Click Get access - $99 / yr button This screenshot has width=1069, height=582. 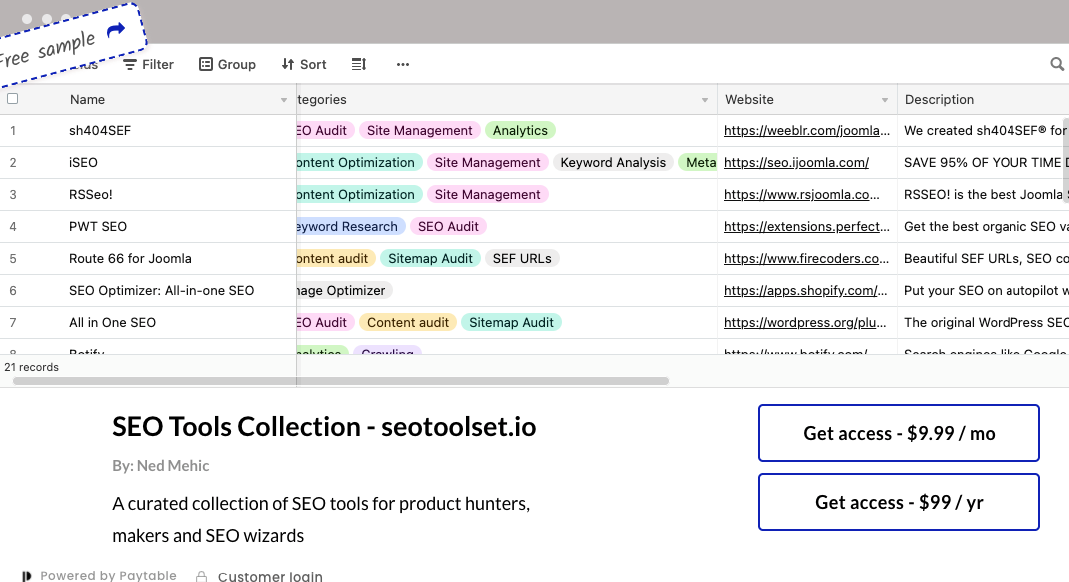click(899, 502)
